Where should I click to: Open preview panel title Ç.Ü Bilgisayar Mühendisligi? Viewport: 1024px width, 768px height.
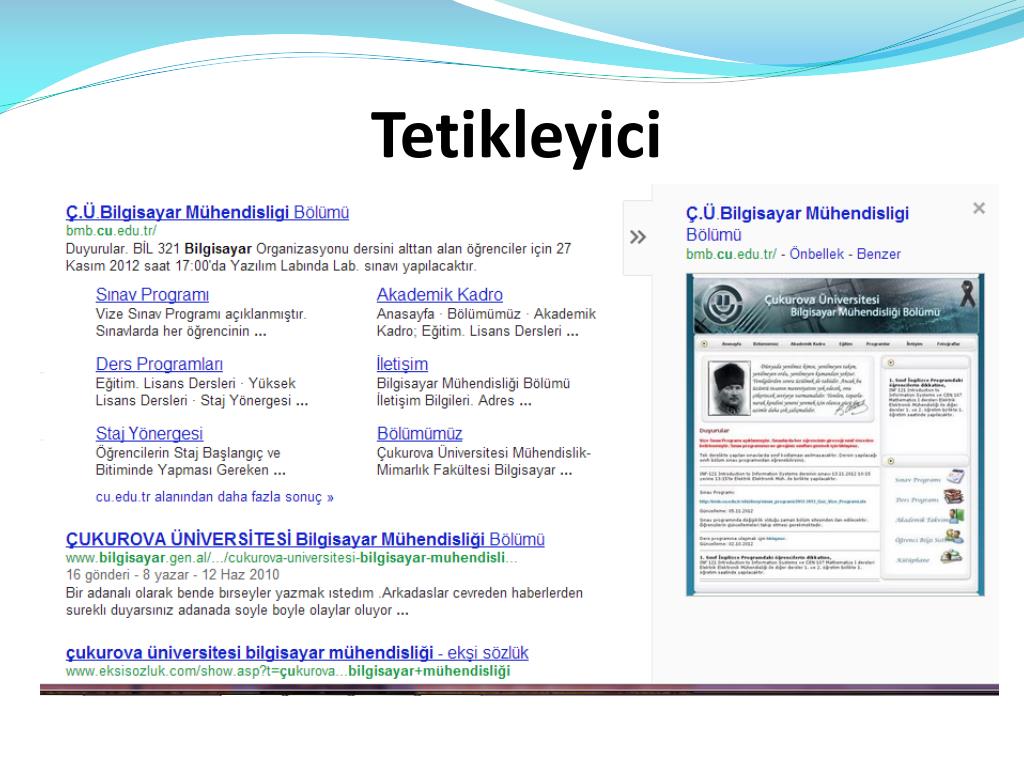click(797, 224)
